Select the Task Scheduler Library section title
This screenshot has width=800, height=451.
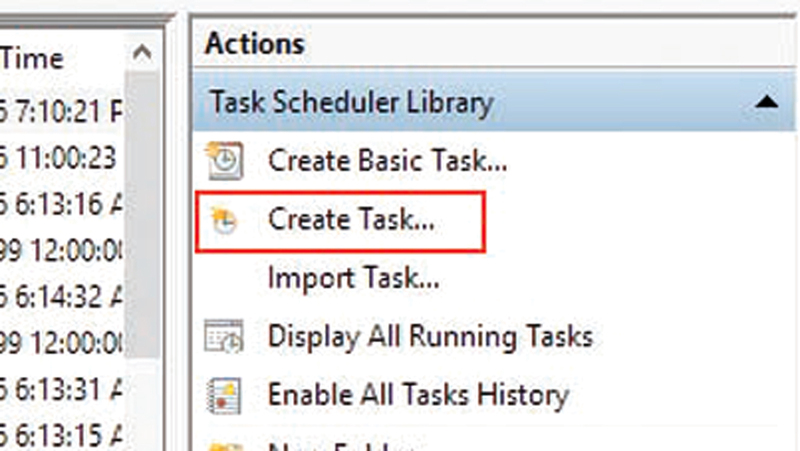click(x=350, y=102)
